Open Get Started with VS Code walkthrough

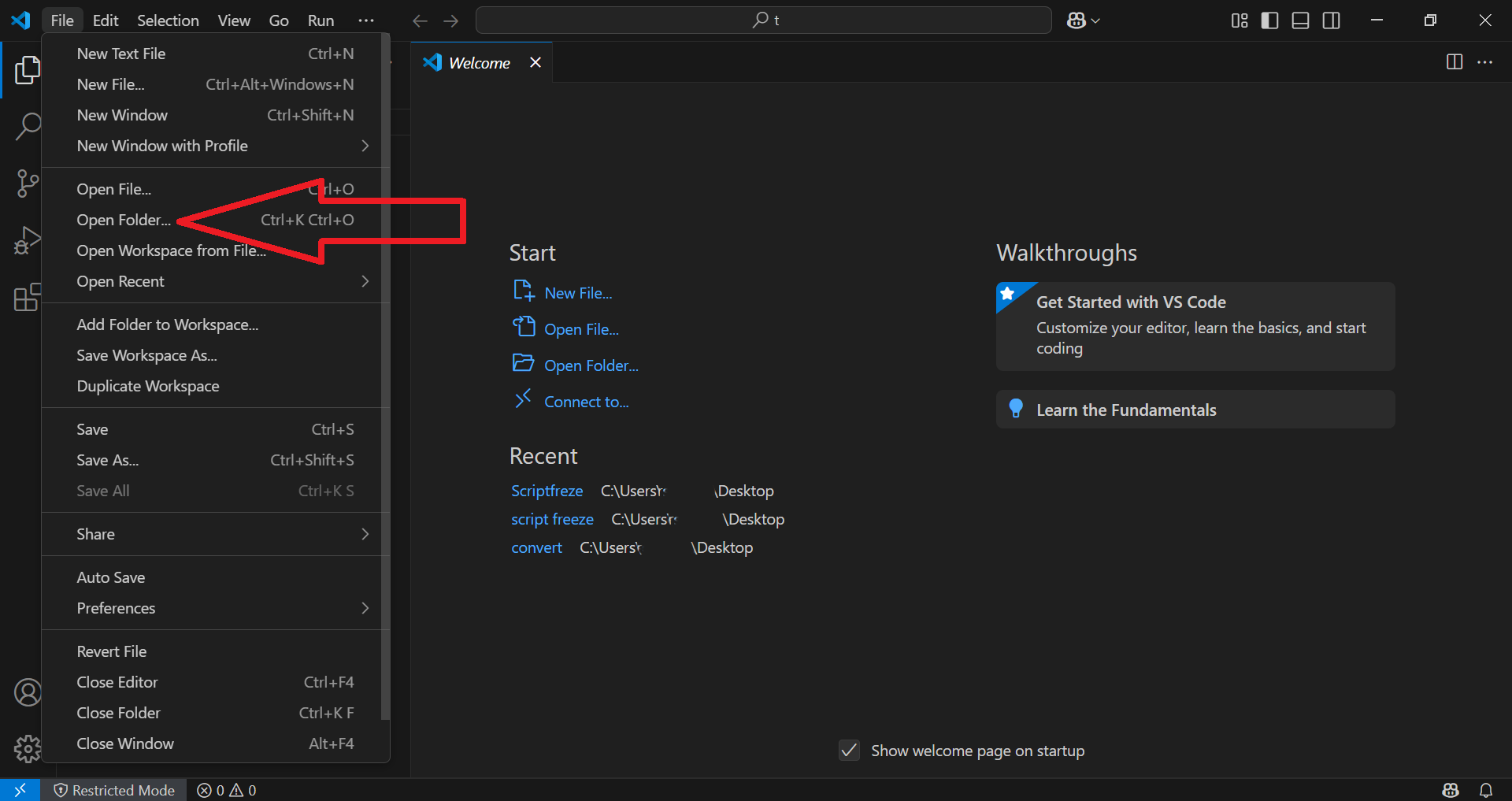[x=1195, y=326]
